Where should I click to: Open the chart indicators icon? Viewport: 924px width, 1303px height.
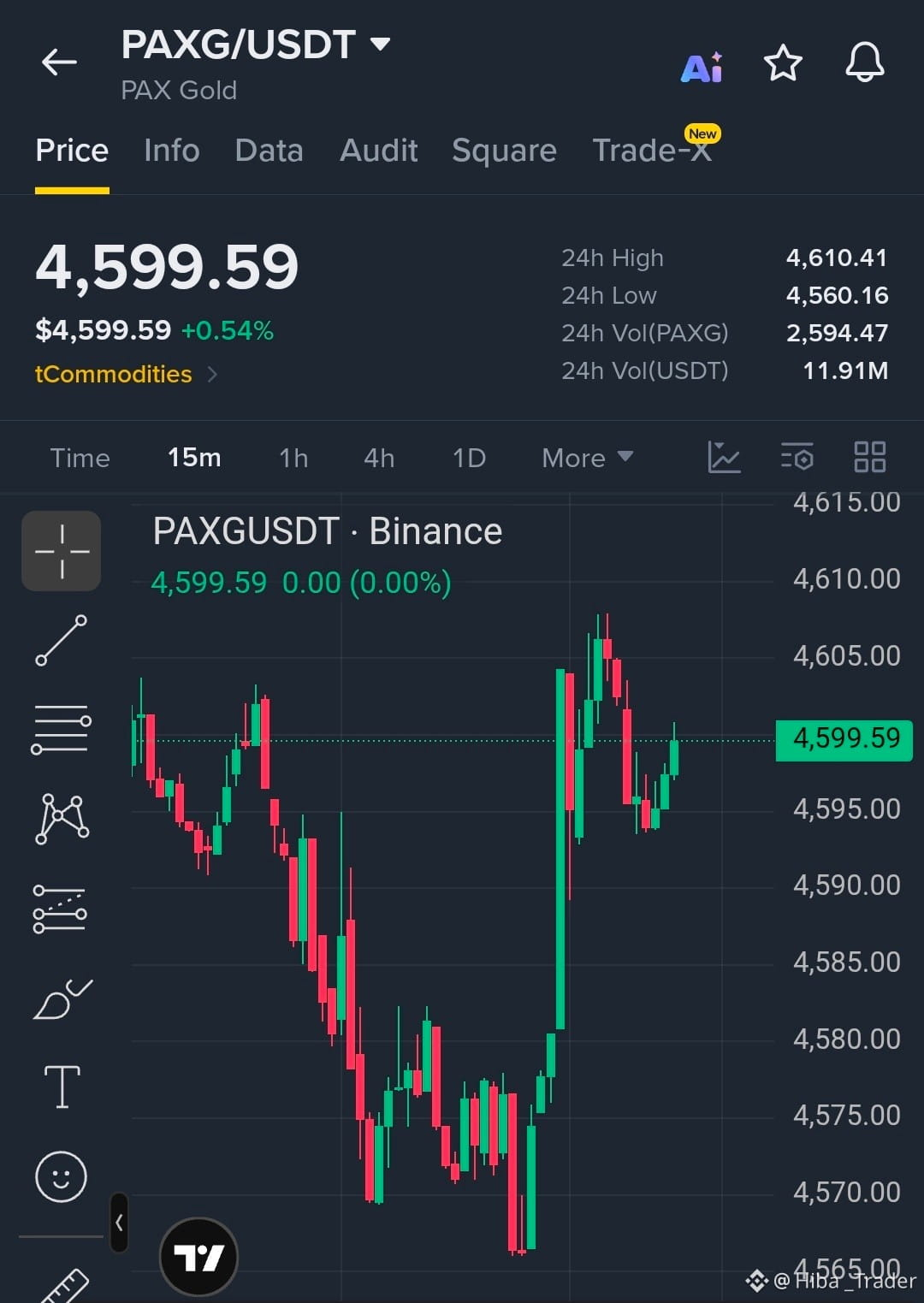[724, 457]
